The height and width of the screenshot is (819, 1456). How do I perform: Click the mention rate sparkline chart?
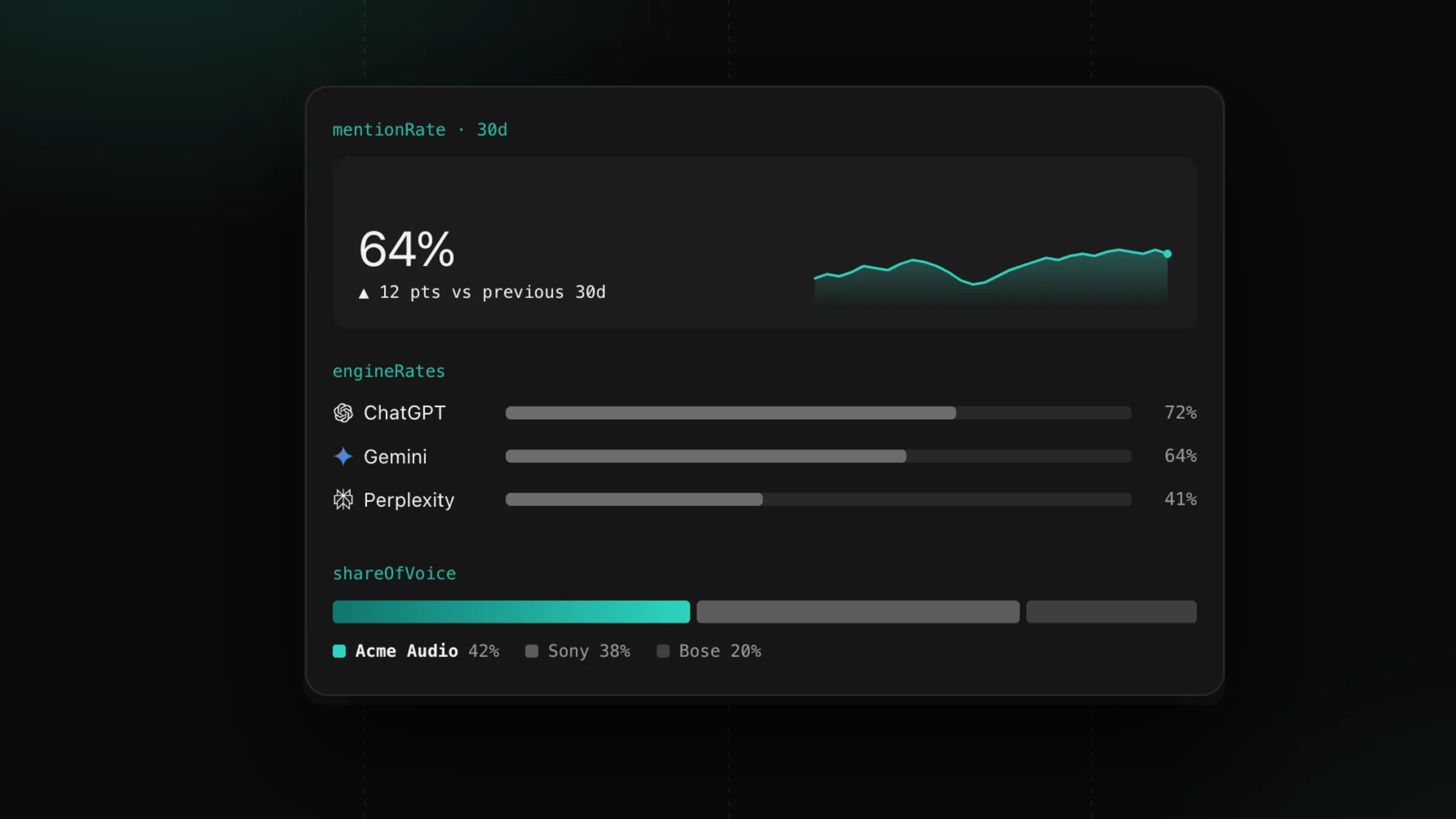click(x=993, y=275)
